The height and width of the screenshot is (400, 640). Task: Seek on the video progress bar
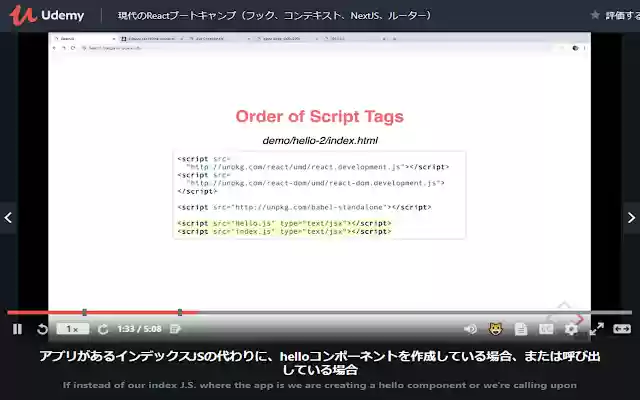320,313
